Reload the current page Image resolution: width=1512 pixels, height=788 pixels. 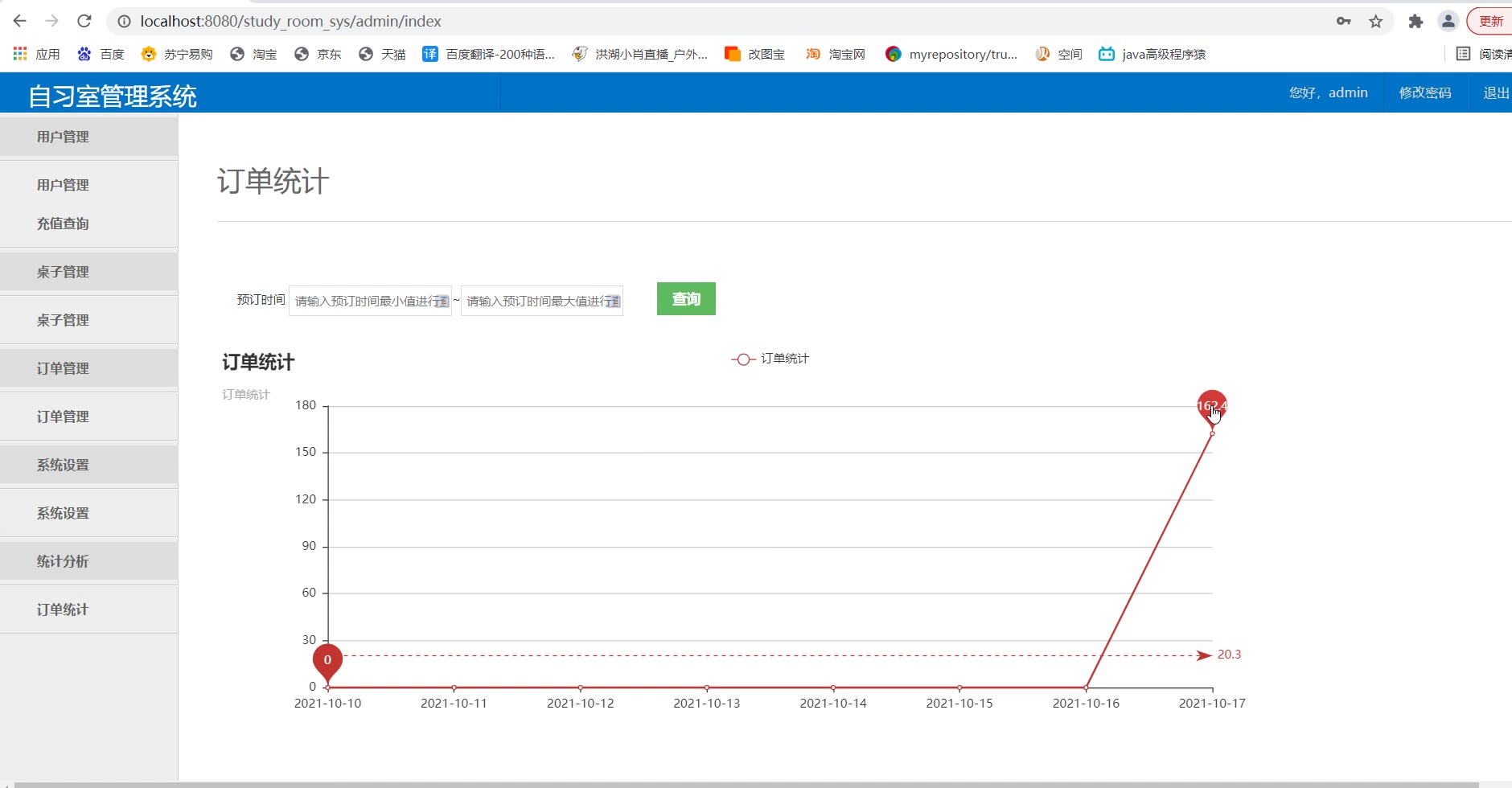[x=84, y=22]
